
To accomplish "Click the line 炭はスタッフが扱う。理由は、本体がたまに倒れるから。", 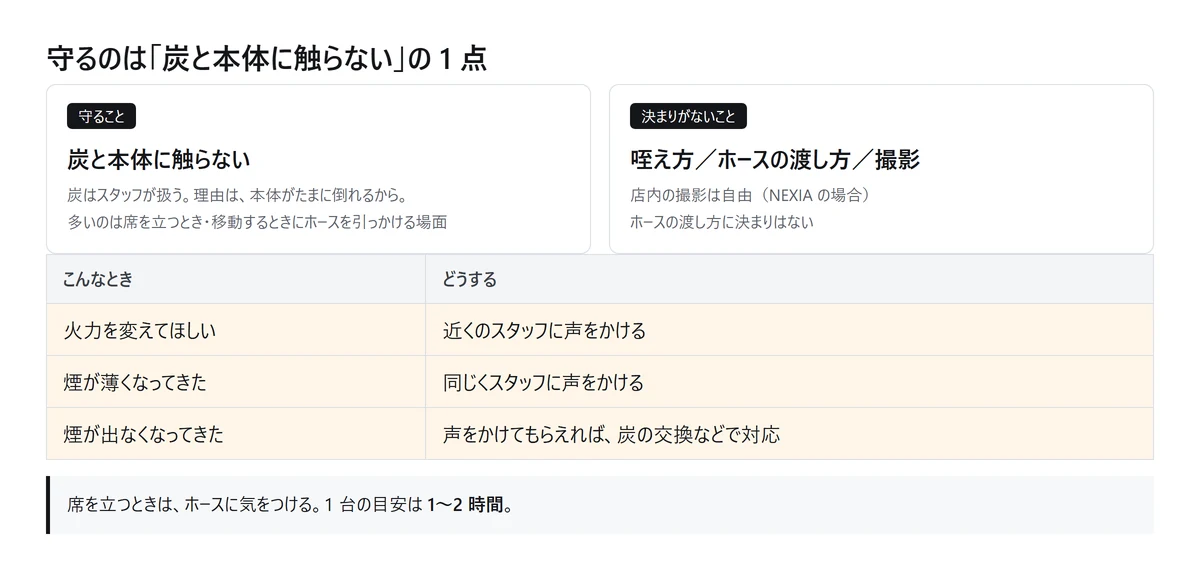I will (237, 195).
